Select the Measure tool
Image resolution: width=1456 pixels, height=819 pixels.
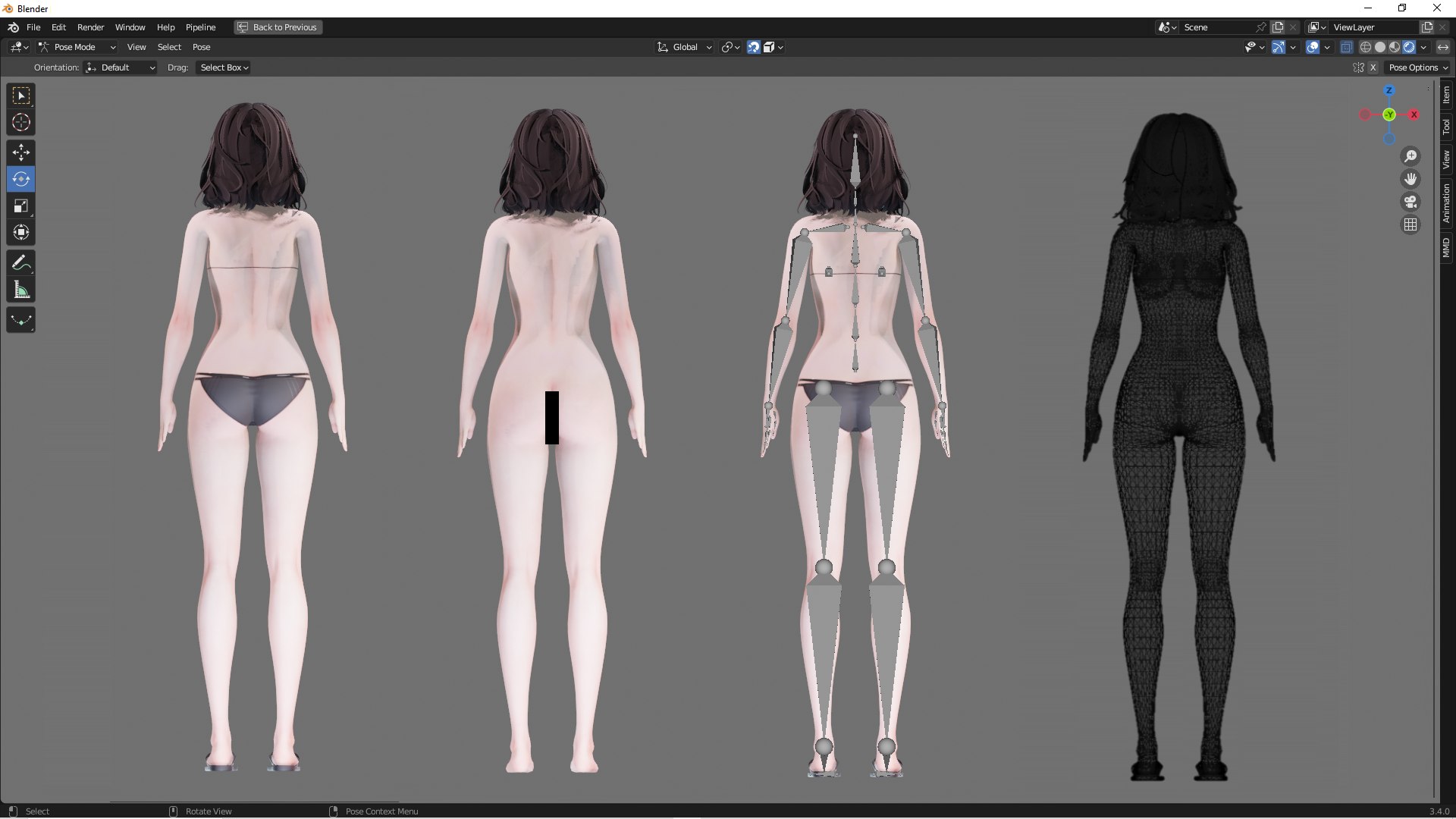click(x=20, y=290)
